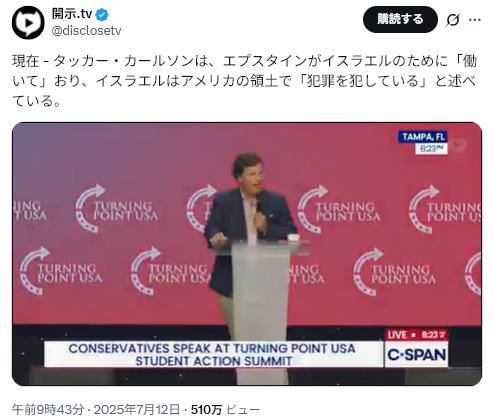Select the Japanese tweet text body
This screenshot has height=419, width=494.
(x=245, y=81)
